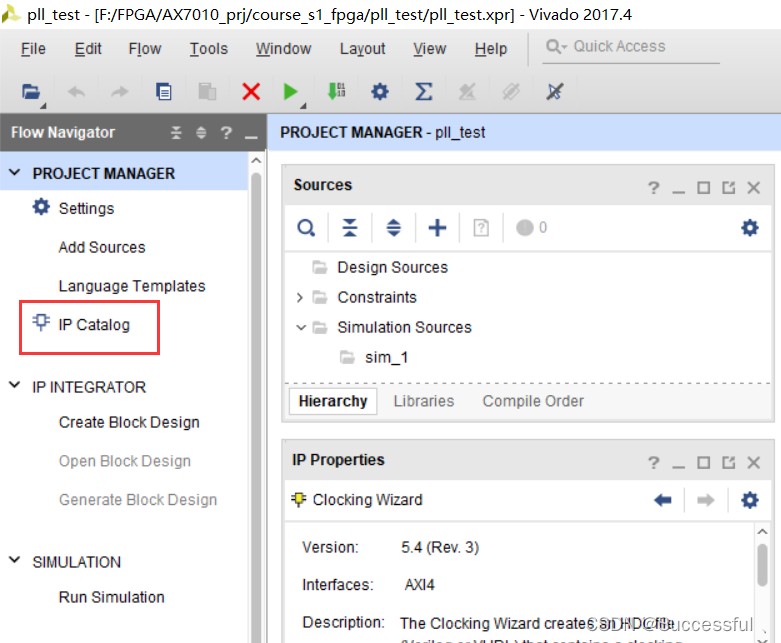This screenshot has width=781, height=643.
Task: Open the View menu
Action: click(429, 49)
